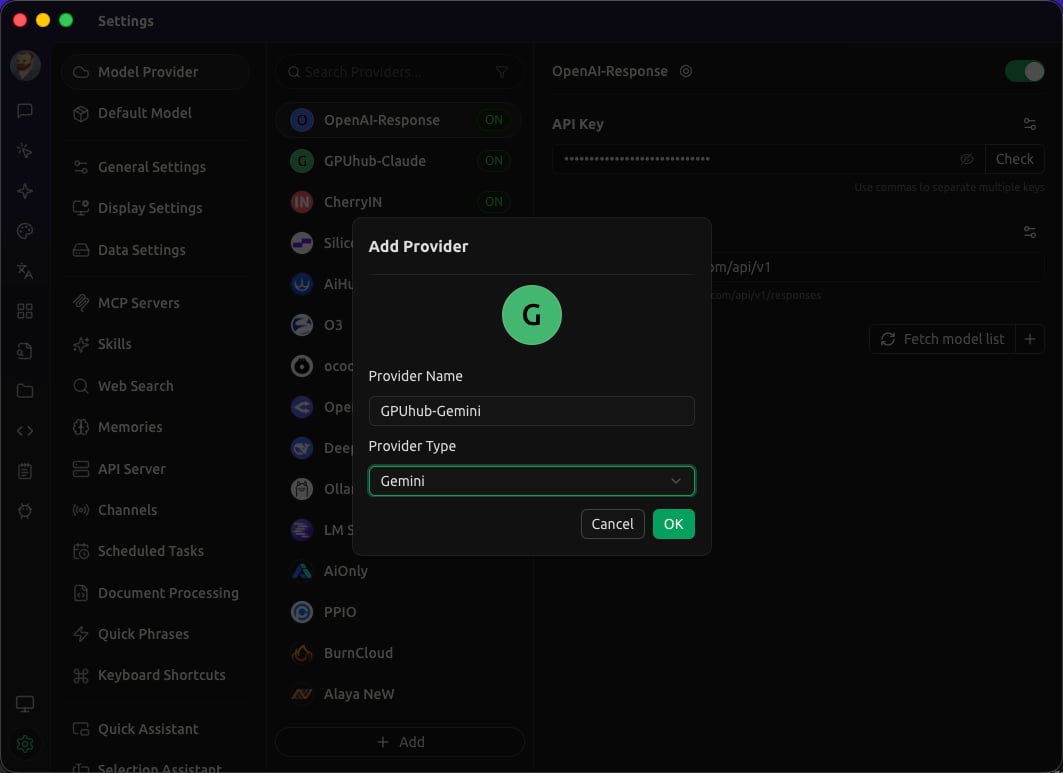The width and height of the screenshot is (1063, 773).
Task: Open the sparkle cursor icon in the sidebar
Action: (25, 151)
